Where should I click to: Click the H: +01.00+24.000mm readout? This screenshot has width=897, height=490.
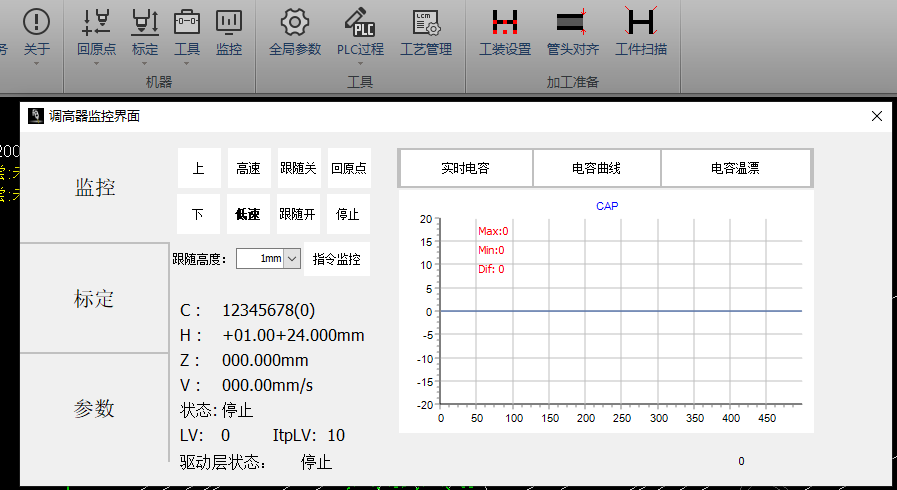[x=272, y=336]
